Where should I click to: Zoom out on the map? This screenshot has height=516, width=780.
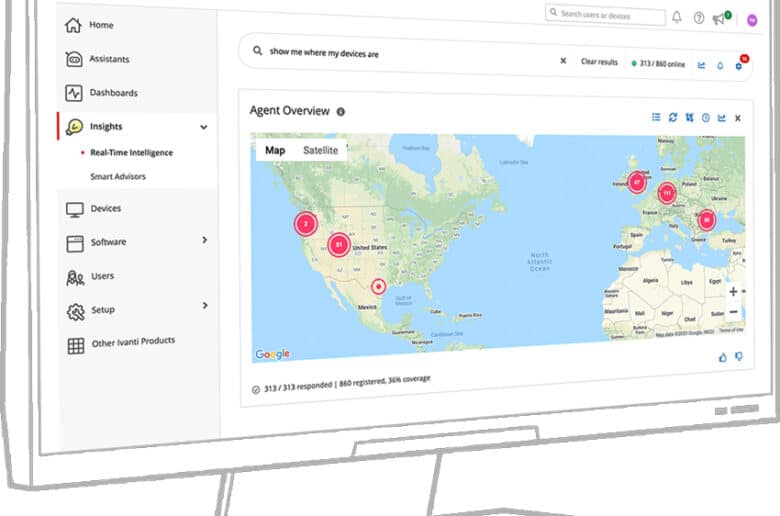(x=733, y=312)
